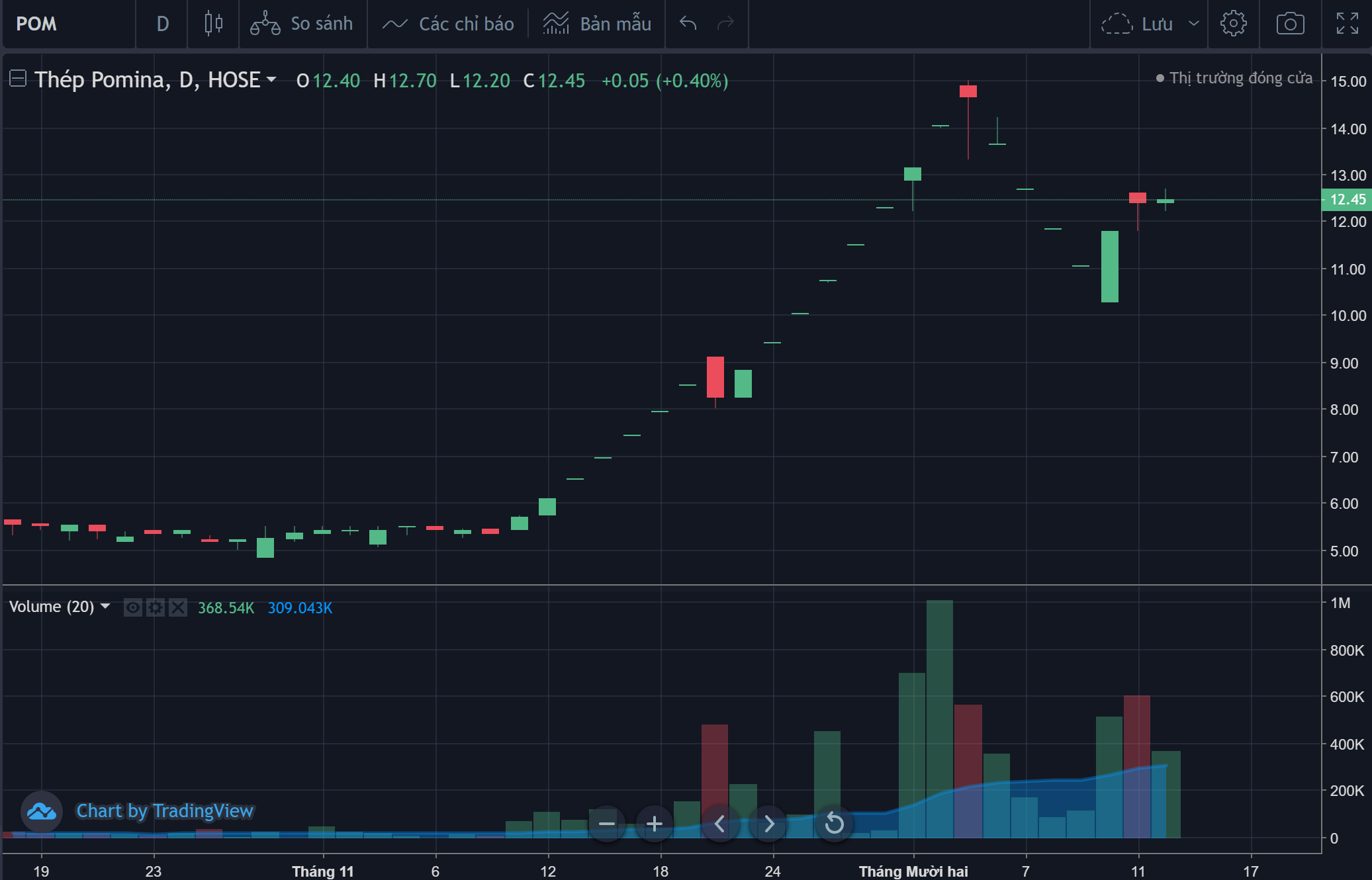1372x880 pixels.
Task: Click the close price C 12.45 value
Action: [x=555, y=81]
